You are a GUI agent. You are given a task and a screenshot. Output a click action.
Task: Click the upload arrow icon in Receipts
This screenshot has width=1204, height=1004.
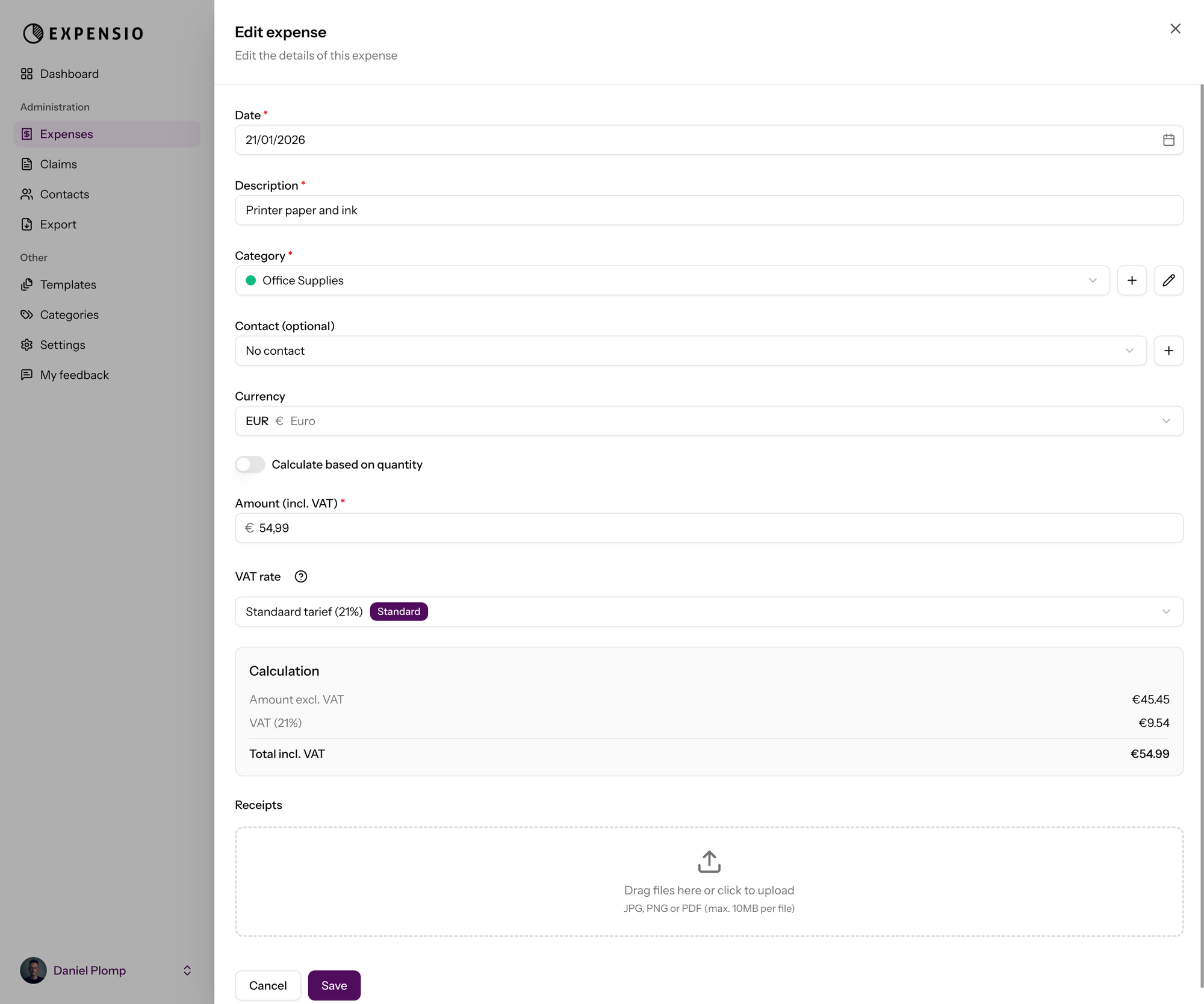(x=709, y=862)
